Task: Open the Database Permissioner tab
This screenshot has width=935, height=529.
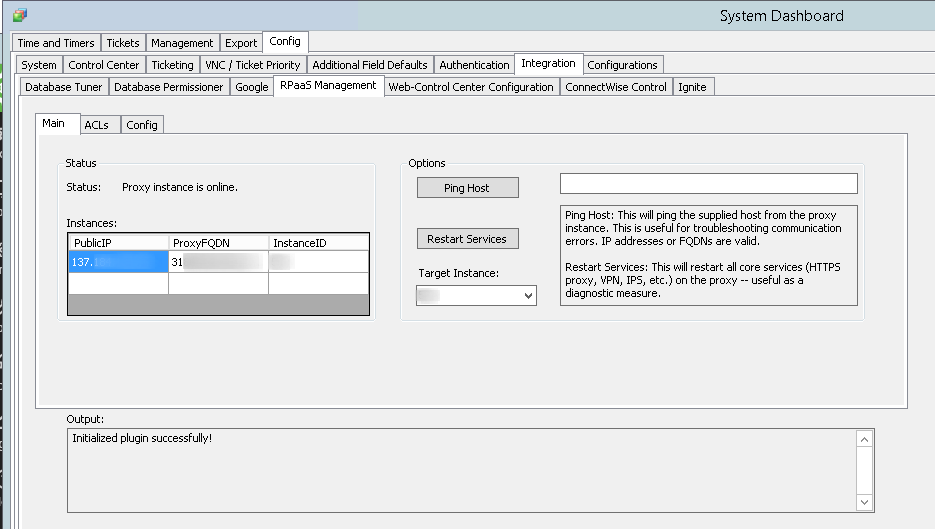Action: click(x=169, y=87)
